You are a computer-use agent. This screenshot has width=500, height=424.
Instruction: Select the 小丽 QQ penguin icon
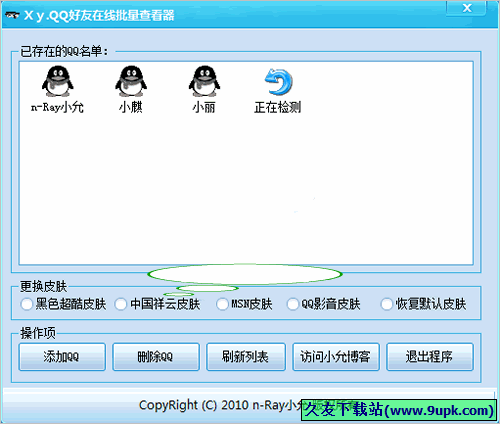point(204,81)
